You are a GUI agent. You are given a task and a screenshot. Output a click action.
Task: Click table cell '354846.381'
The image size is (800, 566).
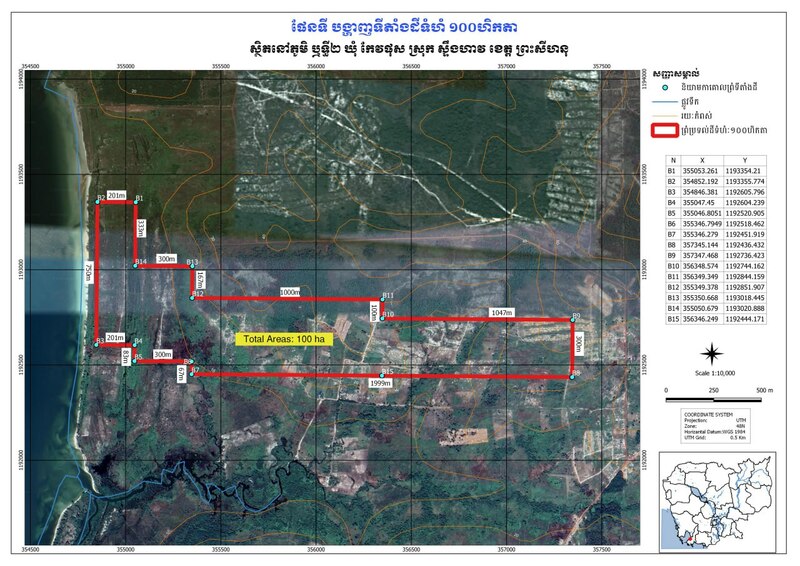[x=703, y=192]
